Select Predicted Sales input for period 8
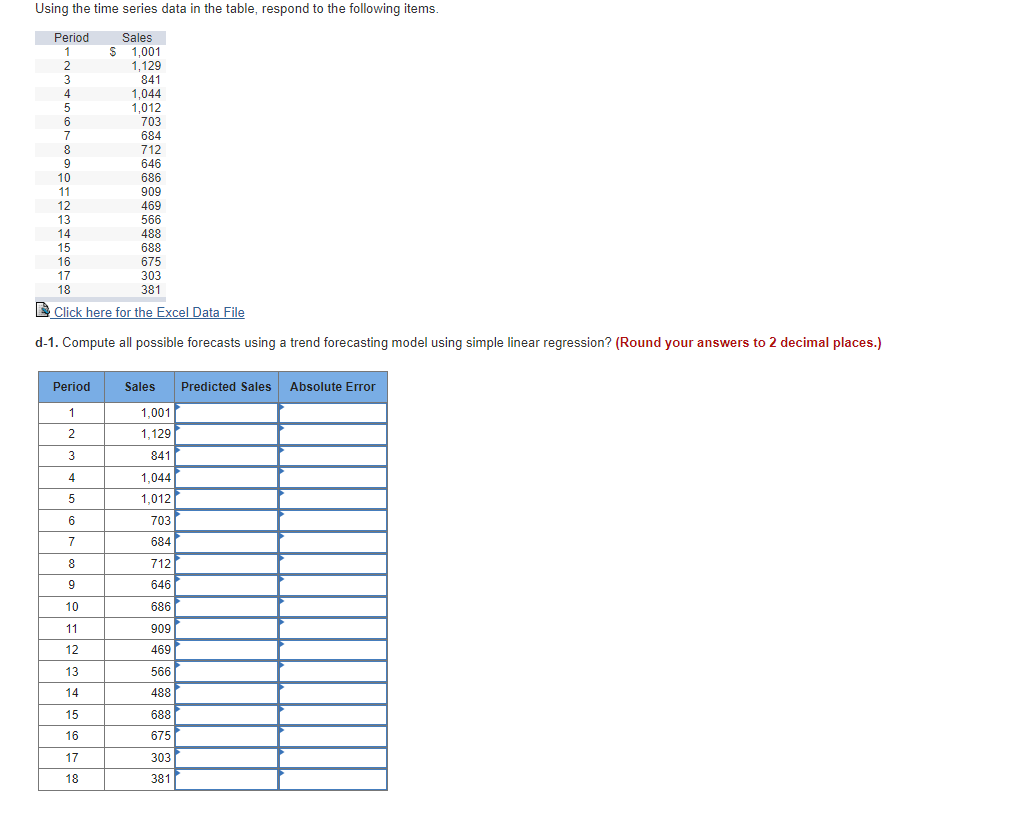Image resolution: width=1016 pixels, height=825 pixels. point(227,564)
